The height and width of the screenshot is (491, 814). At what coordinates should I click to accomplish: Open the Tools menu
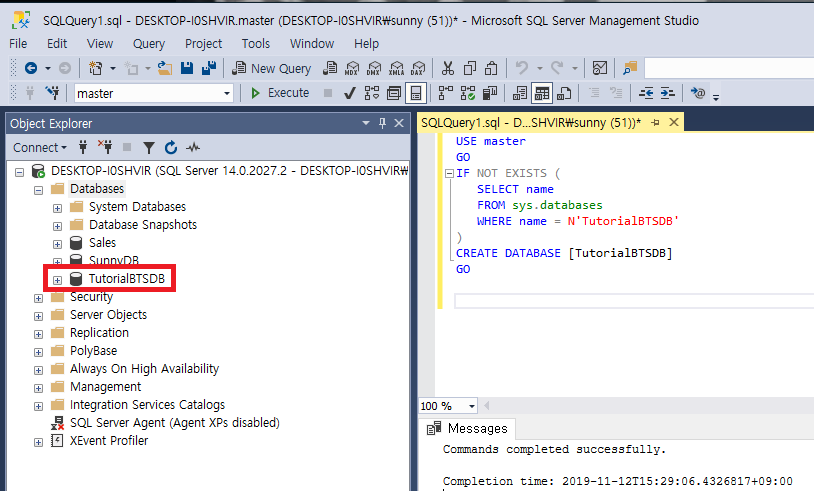pos(256,44)
